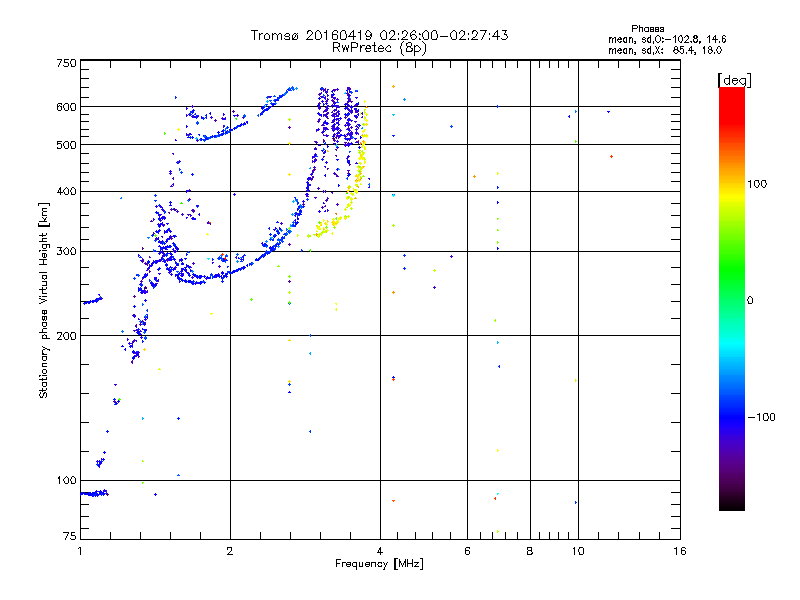Click the 'Phases' header label
Screen dimensions: 800x600
pos(647,29)
